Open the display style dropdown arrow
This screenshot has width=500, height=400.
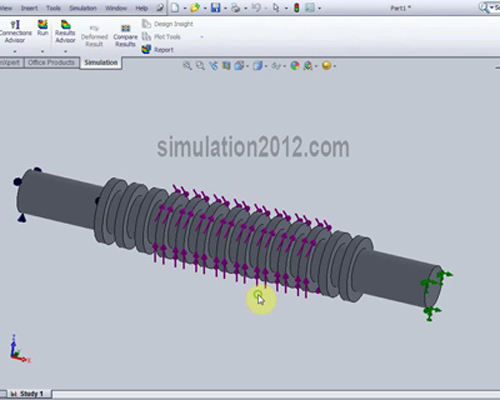tap(266, 66)
